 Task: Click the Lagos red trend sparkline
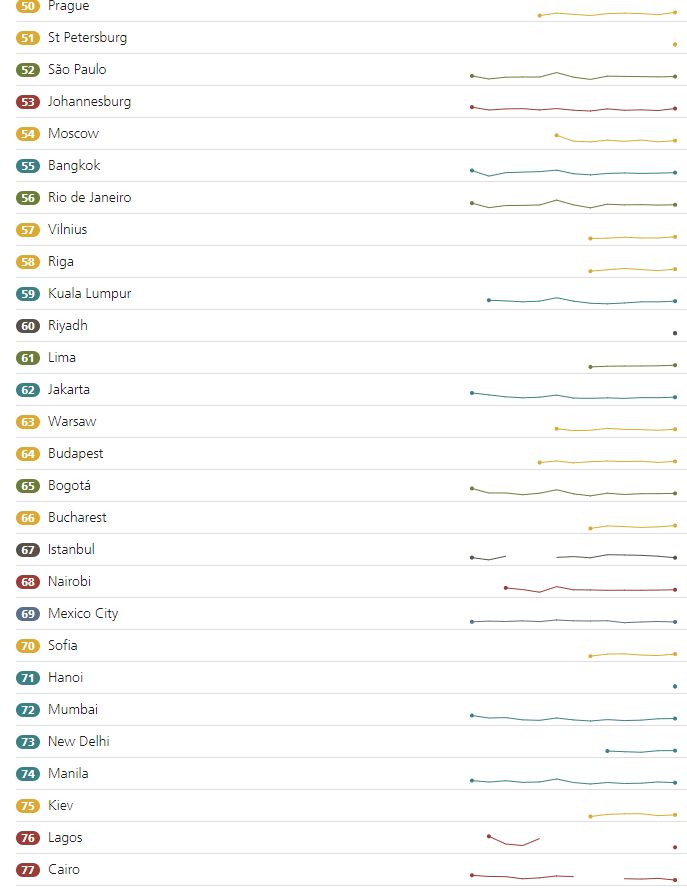[x=514, y=843]
